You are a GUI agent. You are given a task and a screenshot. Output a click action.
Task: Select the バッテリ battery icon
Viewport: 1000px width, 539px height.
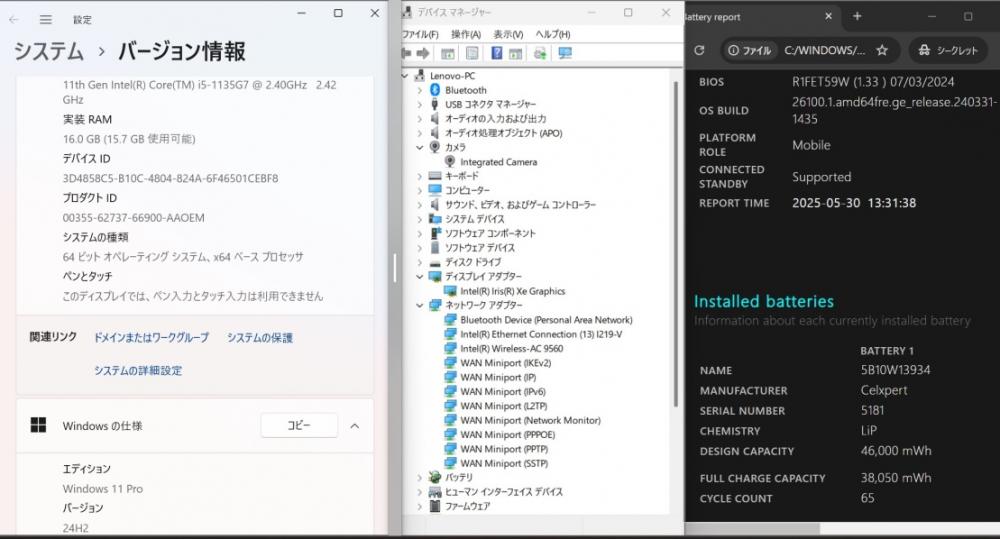tap(435, 477)
